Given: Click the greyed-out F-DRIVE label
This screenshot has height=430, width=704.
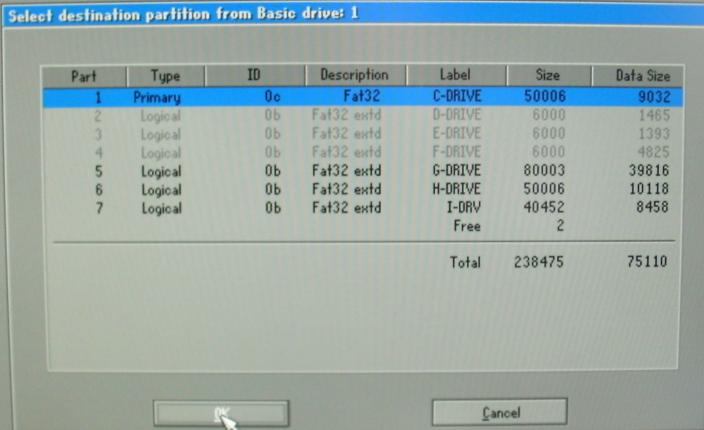Looking at the screenshot, I should coord(457,152).
